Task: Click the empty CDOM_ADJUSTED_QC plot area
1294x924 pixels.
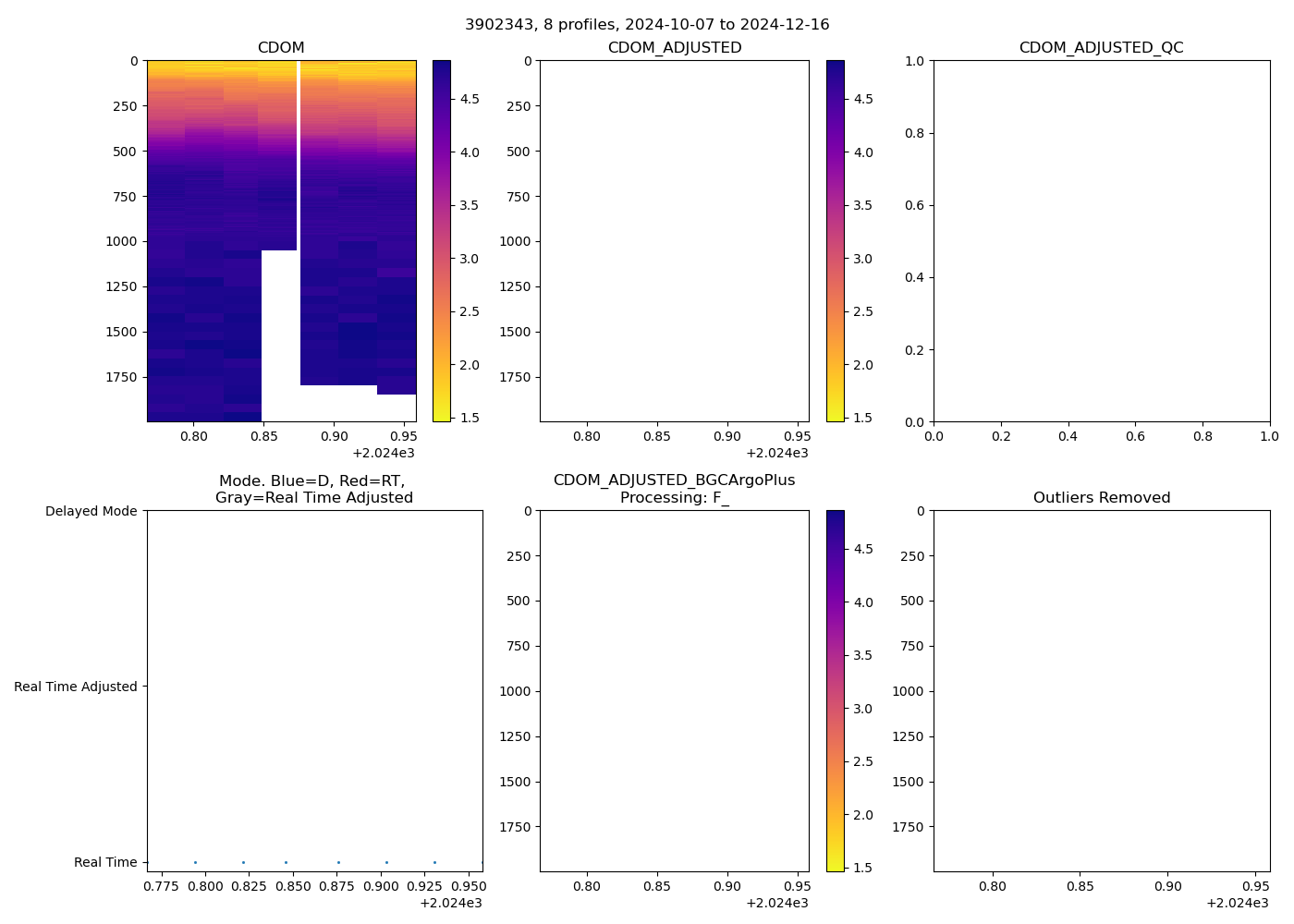Action: [1101, 240]
